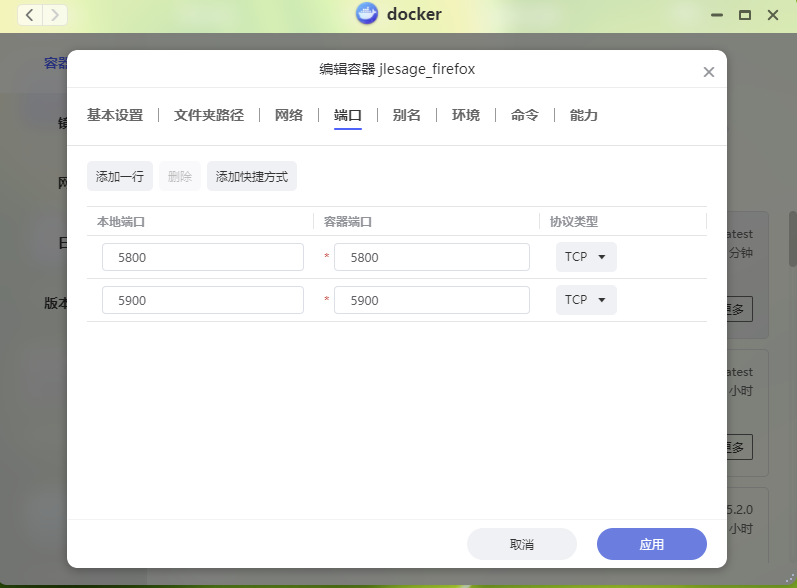Viewport: 797px width, 588px height.
Task: Click the container port field containing 5900
Action: (x=432, y=300)
